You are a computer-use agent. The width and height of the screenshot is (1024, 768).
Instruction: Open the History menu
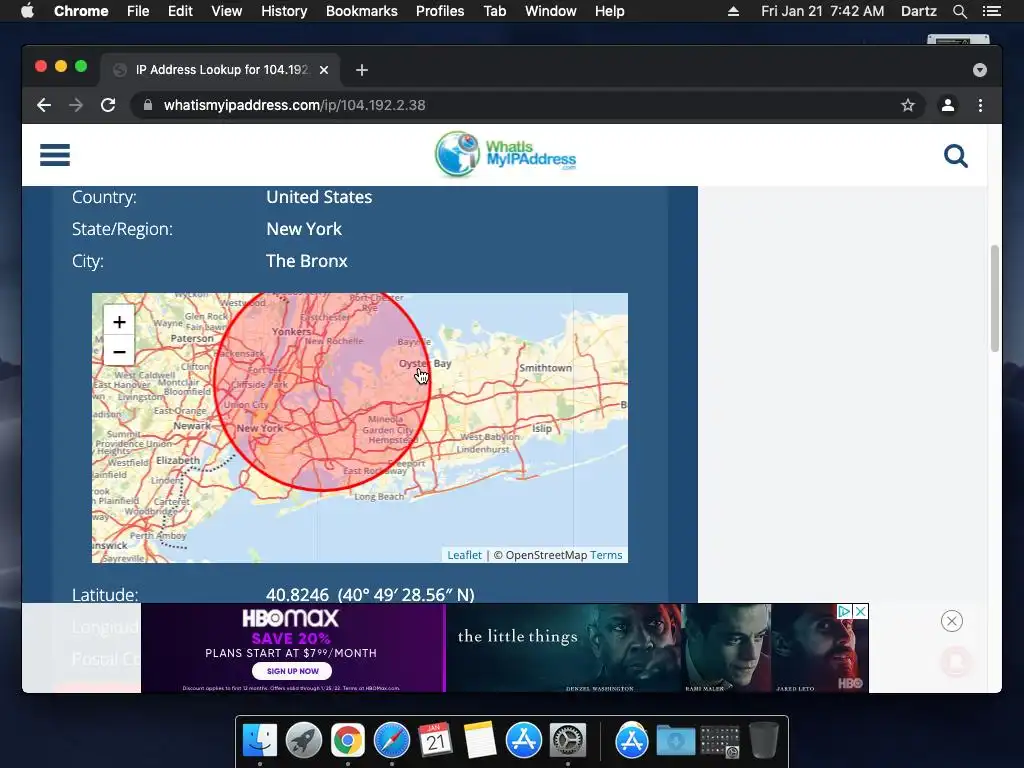click(x=284, y=11)
